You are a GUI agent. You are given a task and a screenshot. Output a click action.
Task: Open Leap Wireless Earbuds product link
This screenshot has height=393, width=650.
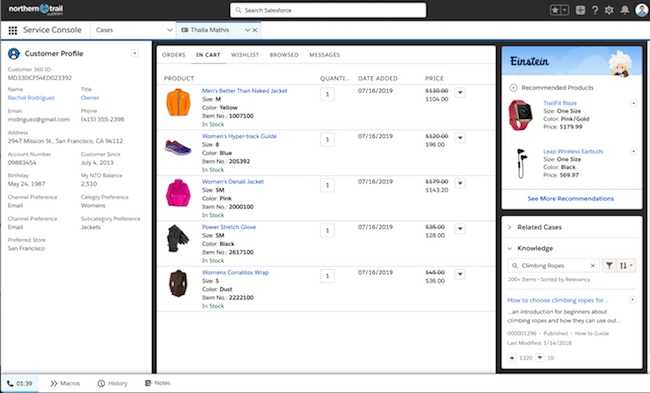coord(573,151)
